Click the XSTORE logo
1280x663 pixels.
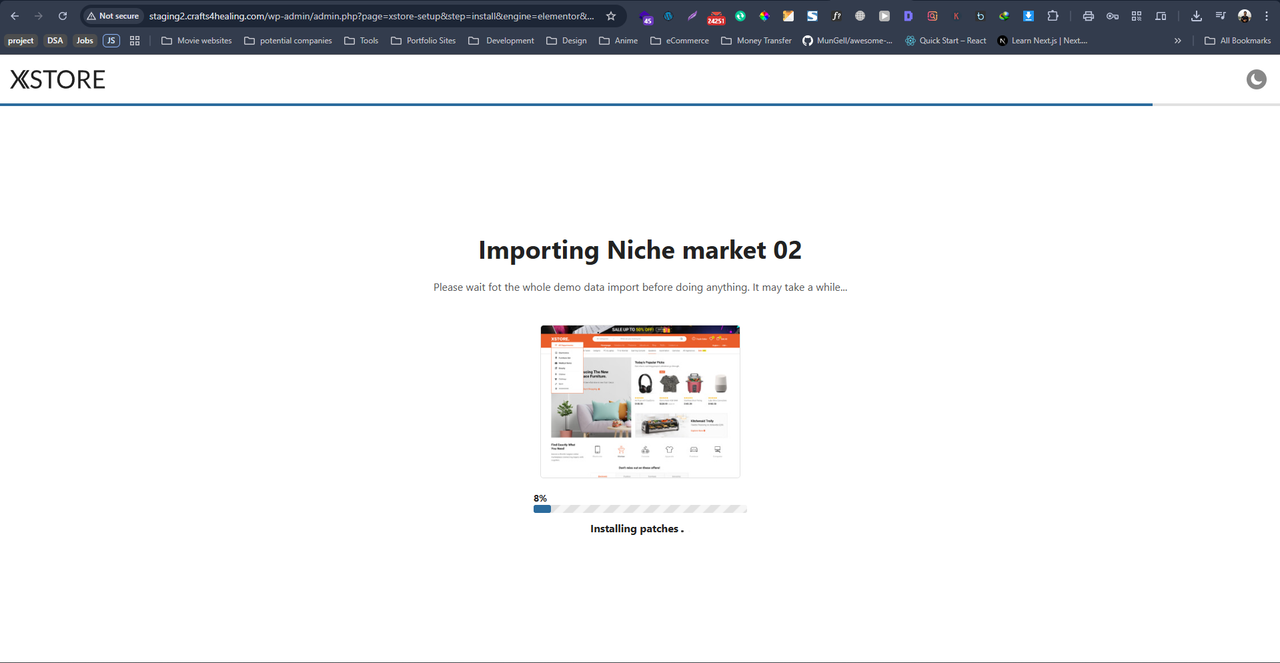click(x=58, y=80)
